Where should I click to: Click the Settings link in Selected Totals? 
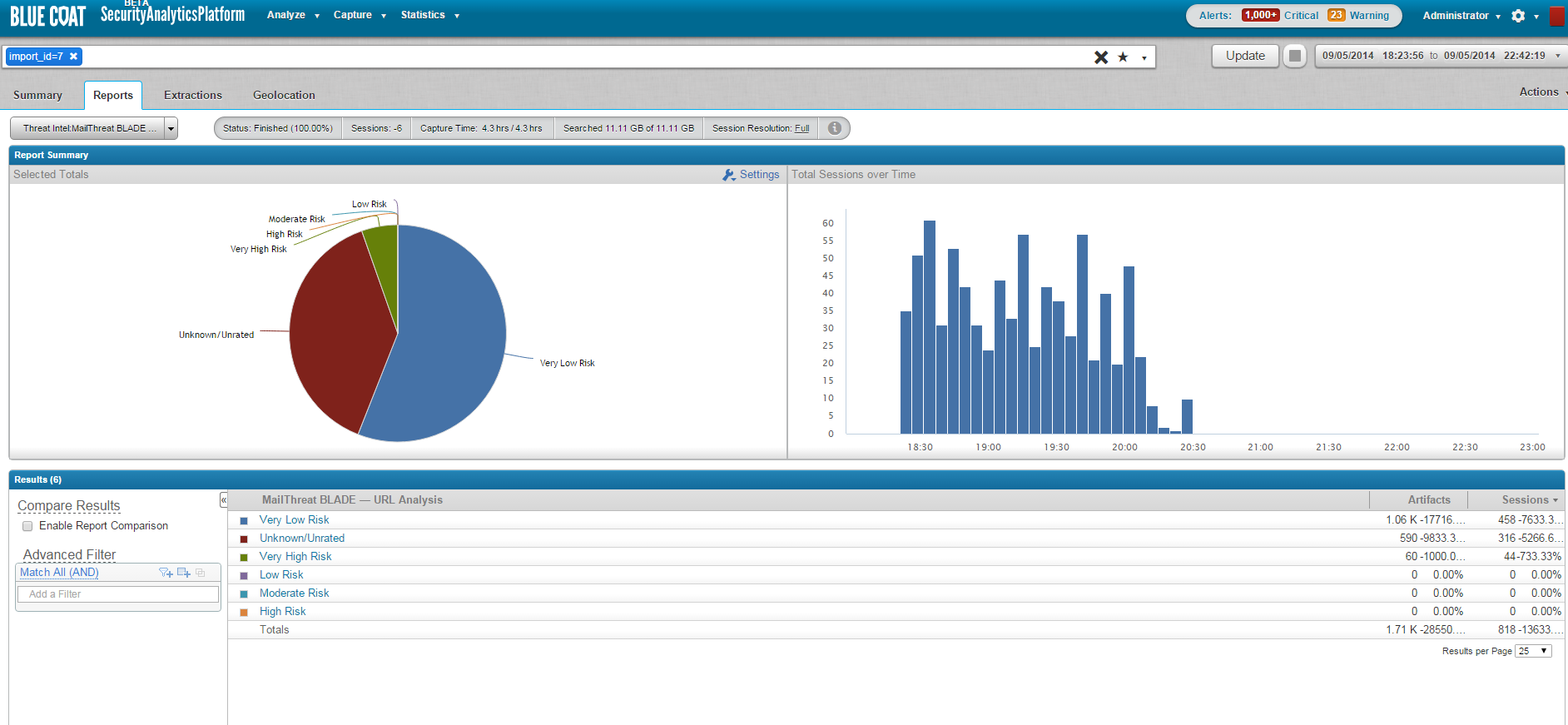point(759,175)
